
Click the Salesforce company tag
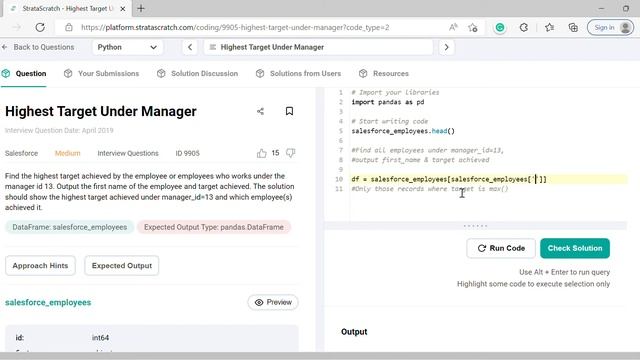[x=21, y=153]
